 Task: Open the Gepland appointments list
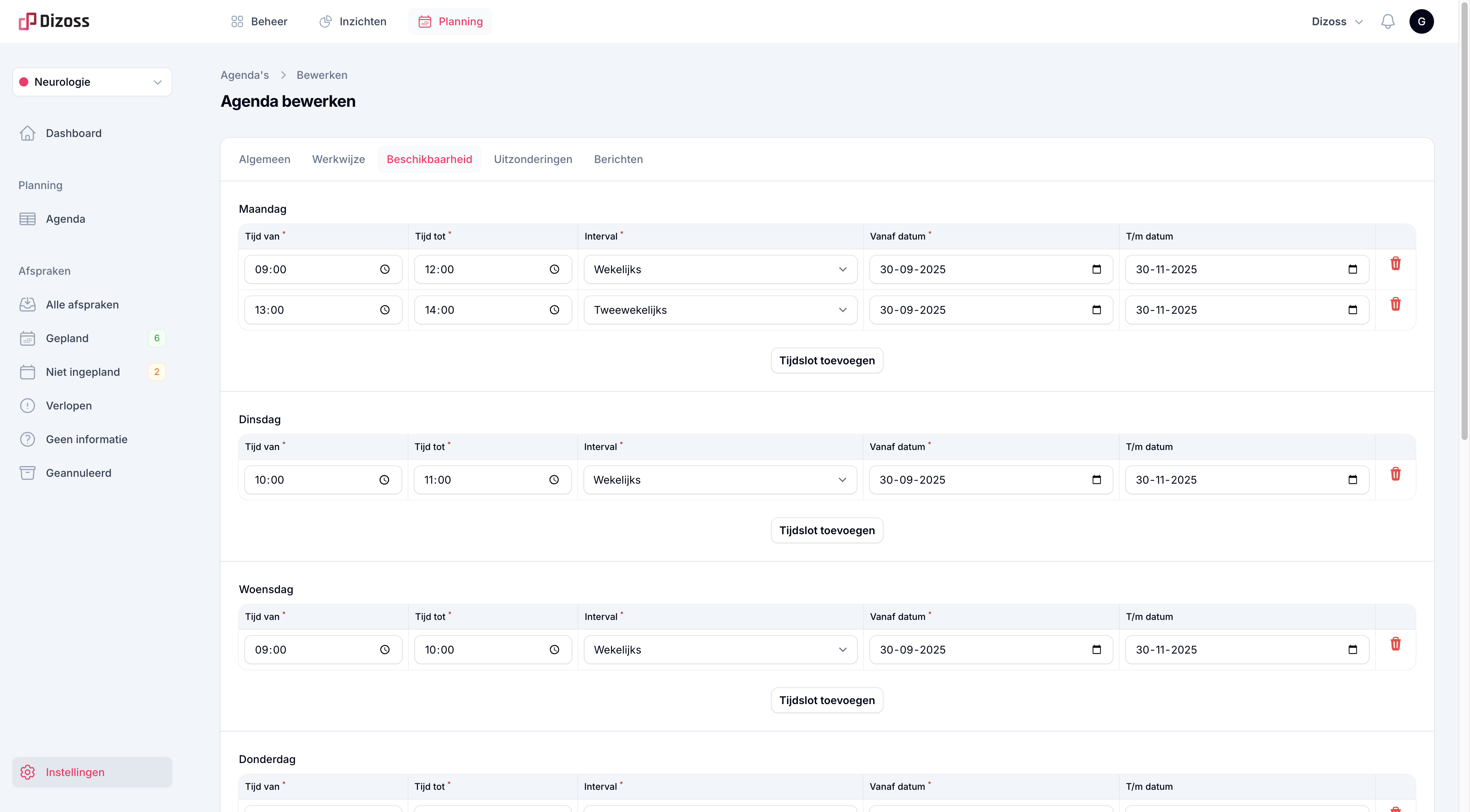point(67,338)
